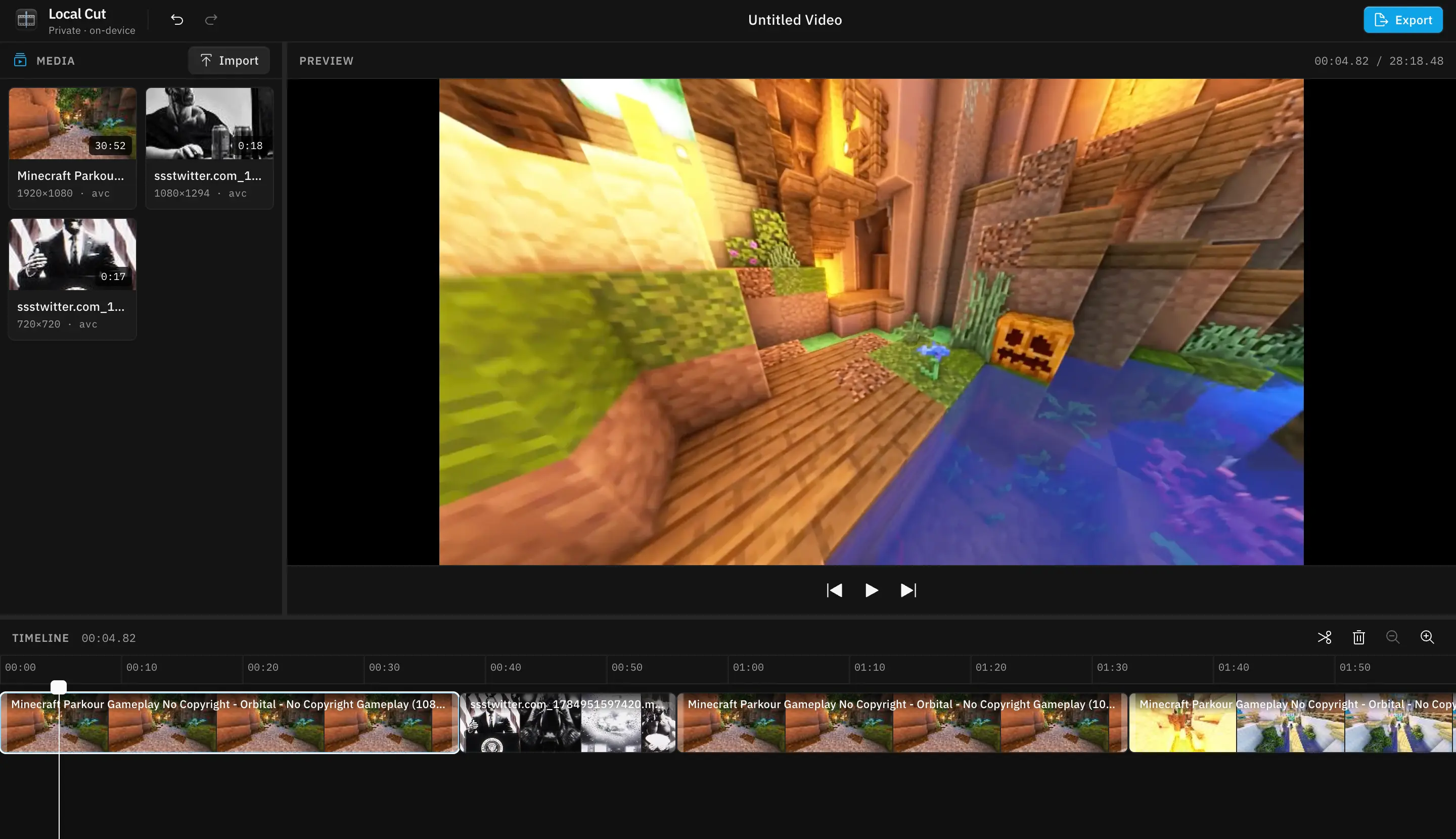Zoom out the timeline
Viewport: 1456px width, 839px height.
click(1393, 637)
